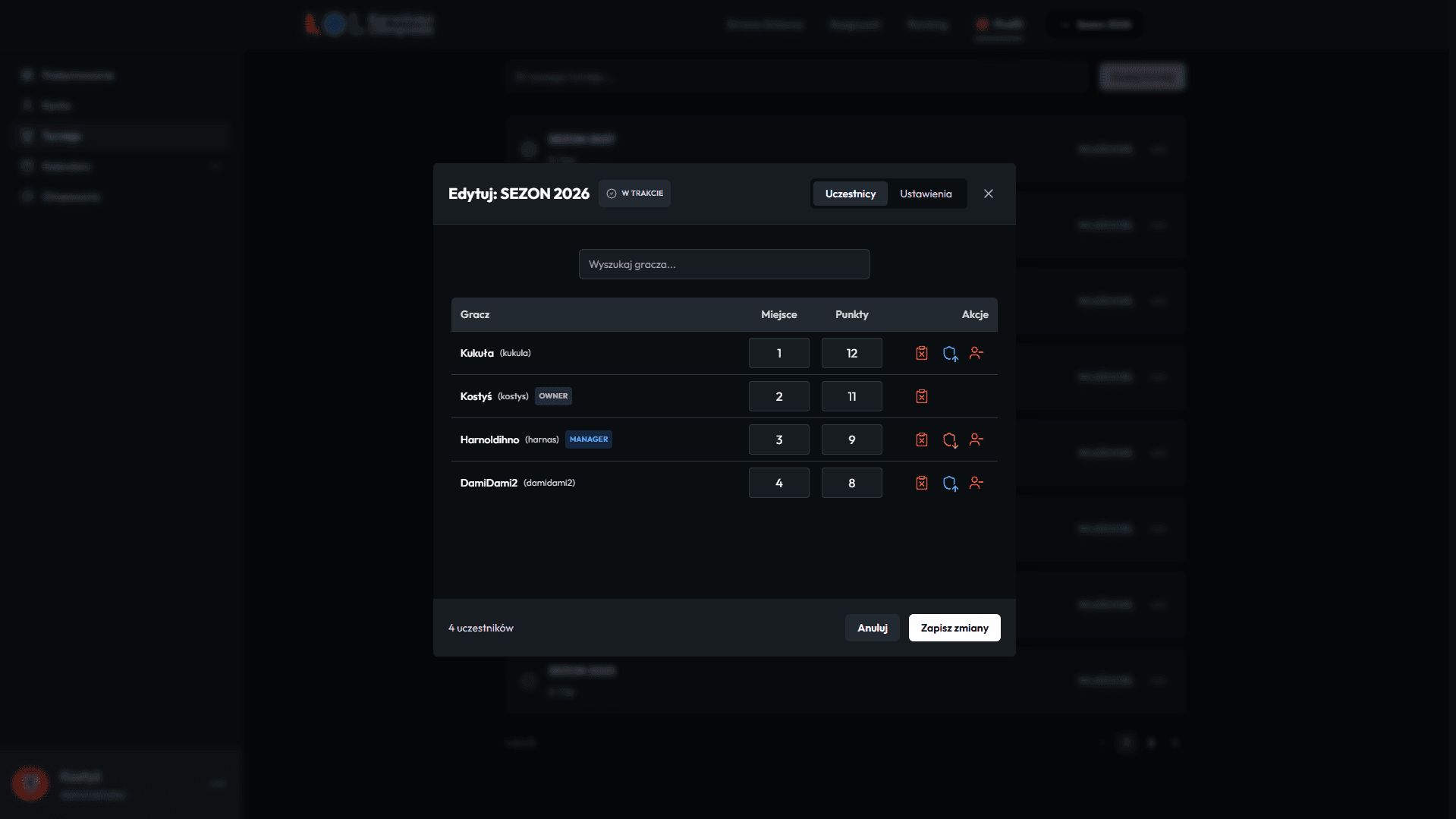Click the clipboard-X icon in Kostyś's row
Viewport: 1456px width, 819px height.
tap(922, 396)
